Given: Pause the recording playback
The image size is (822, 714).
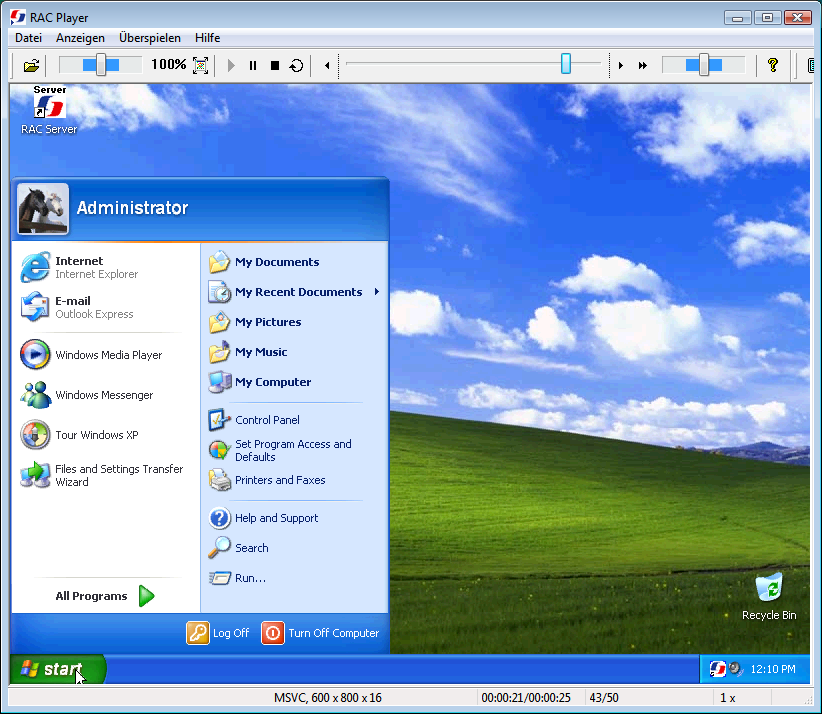Looking at the screenshot, I should [253, 66].
